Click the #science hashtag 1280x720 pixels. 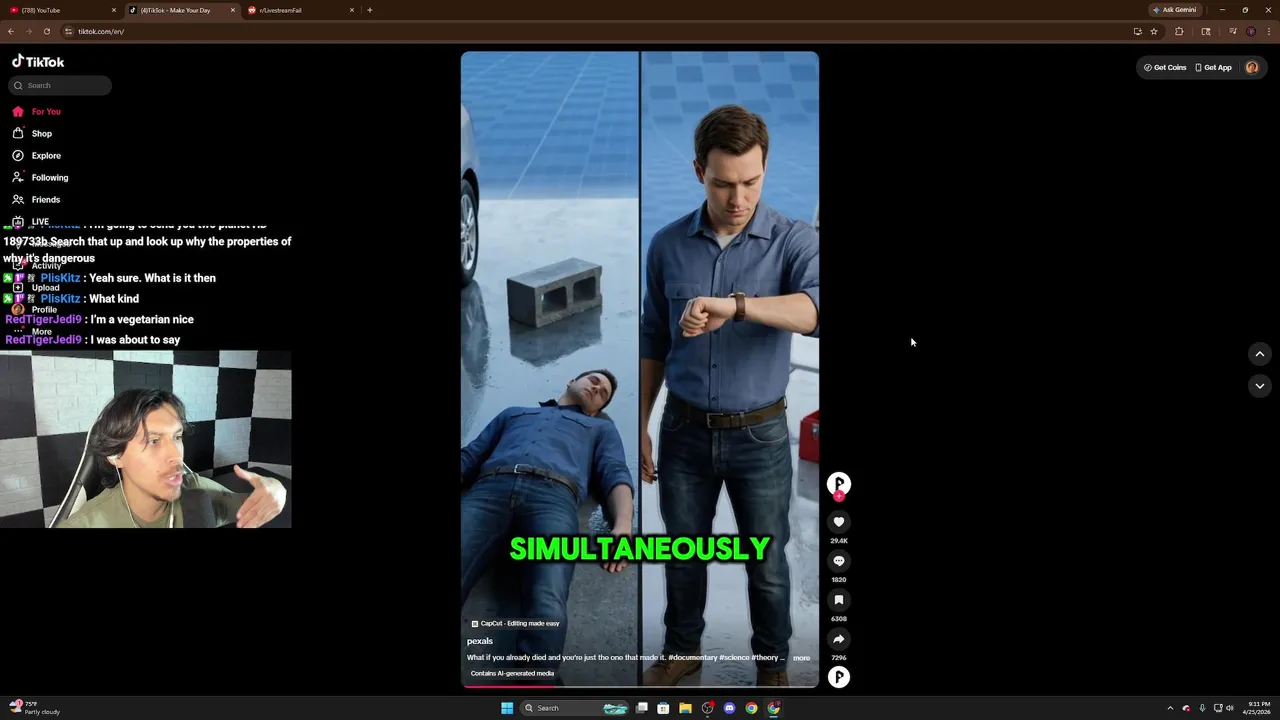tap(734, 658)
